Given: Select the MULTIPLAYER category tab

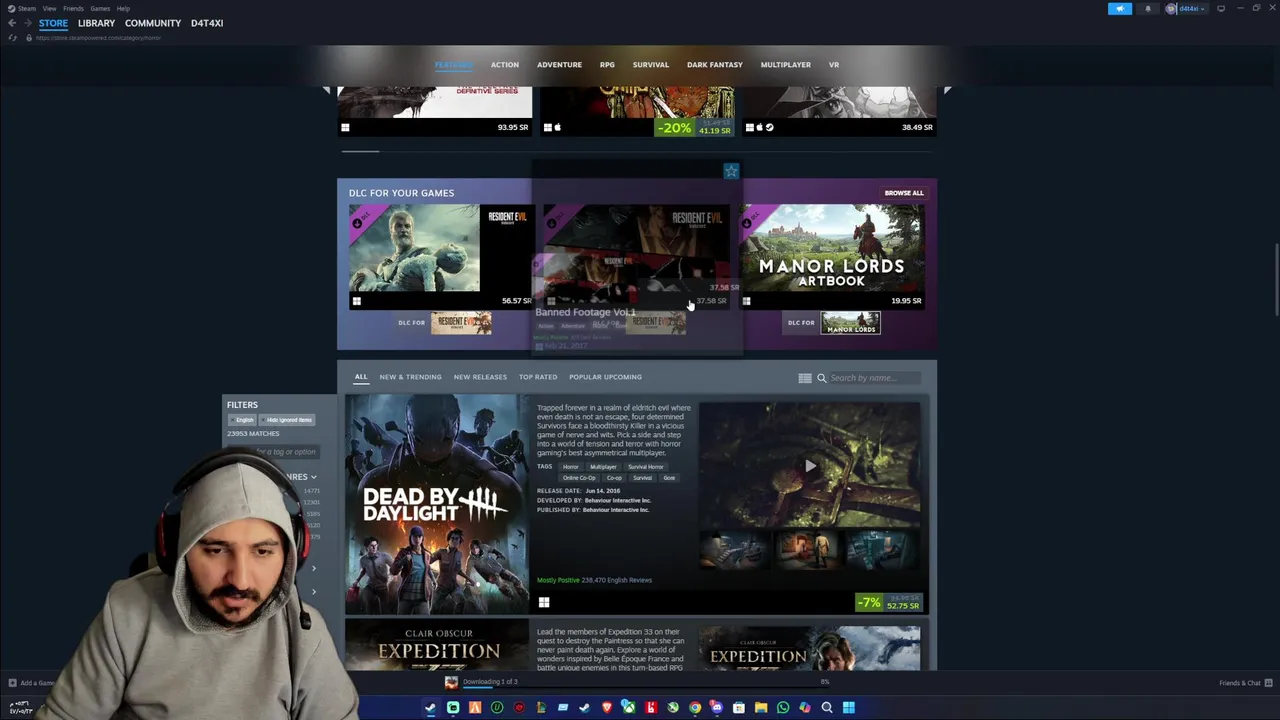Looking at the screenshot, I should click(786, 65).
